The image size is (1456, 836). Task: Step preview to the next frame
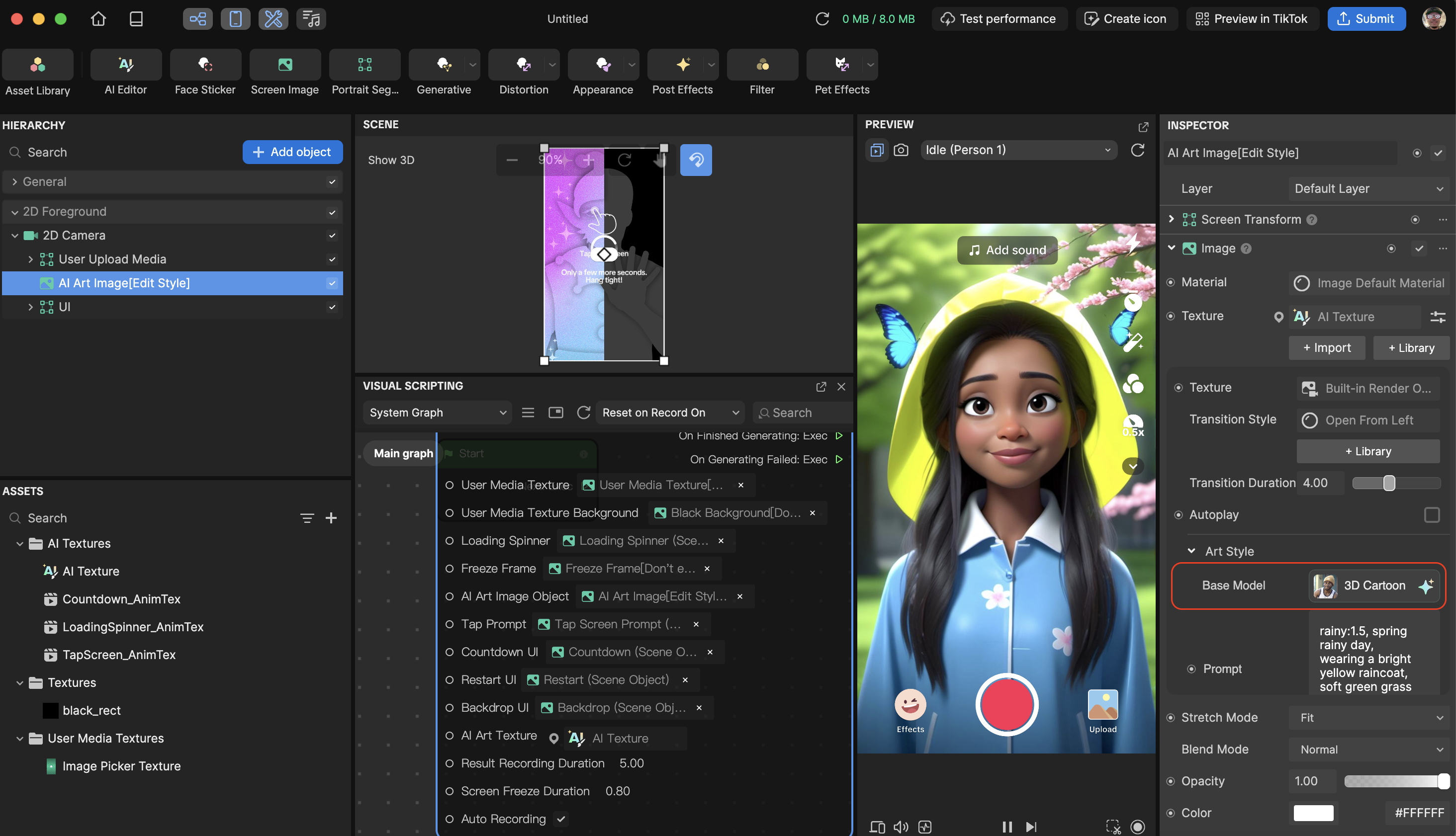pyautogui.click(x=1032, y=827)
